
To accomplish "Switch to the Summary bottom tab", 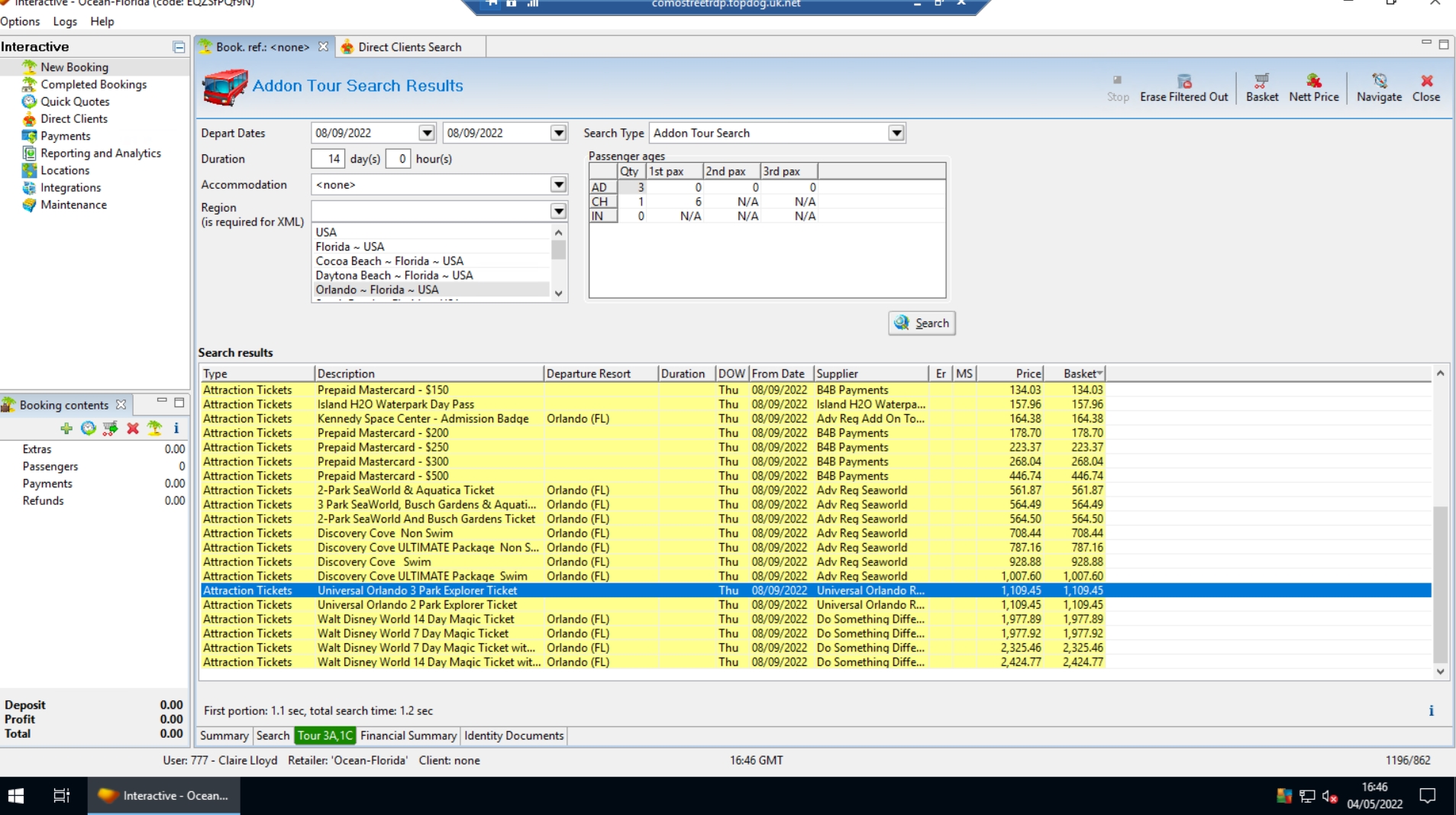I will (x=224, y=736).
